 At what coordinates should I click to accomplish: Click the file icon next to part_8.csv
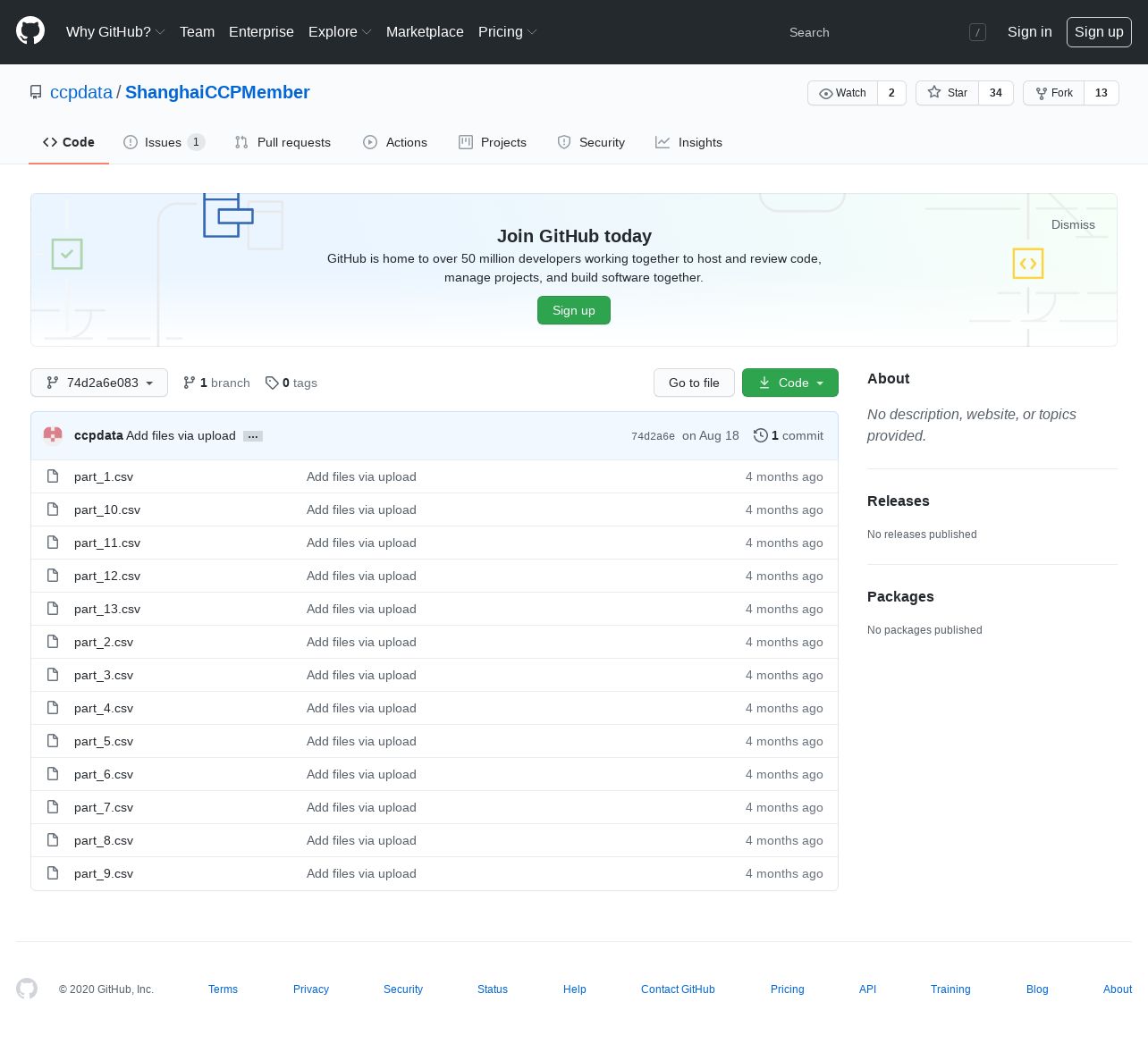pyautogui.click(x=53, y=840)
